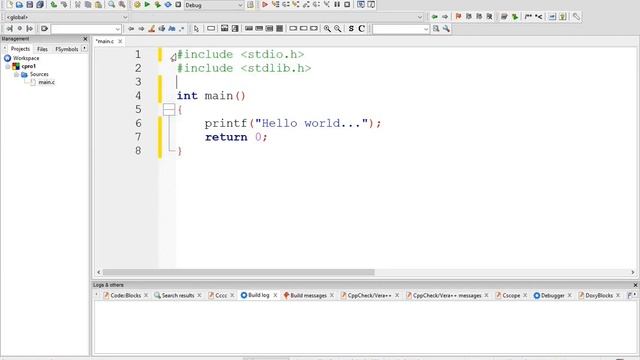Stop the debugger with the square icon
Image resolution: width=640 pixels, height=360 pixels.
(x=347, y=5)
